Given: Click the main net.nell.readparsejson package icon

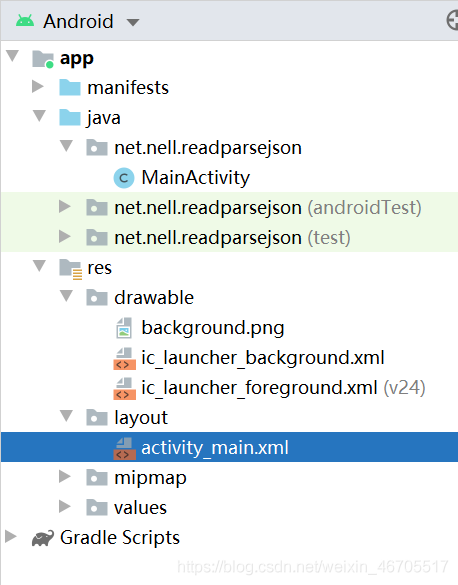Looking at the screenshot, I should [x=97, y=147].
